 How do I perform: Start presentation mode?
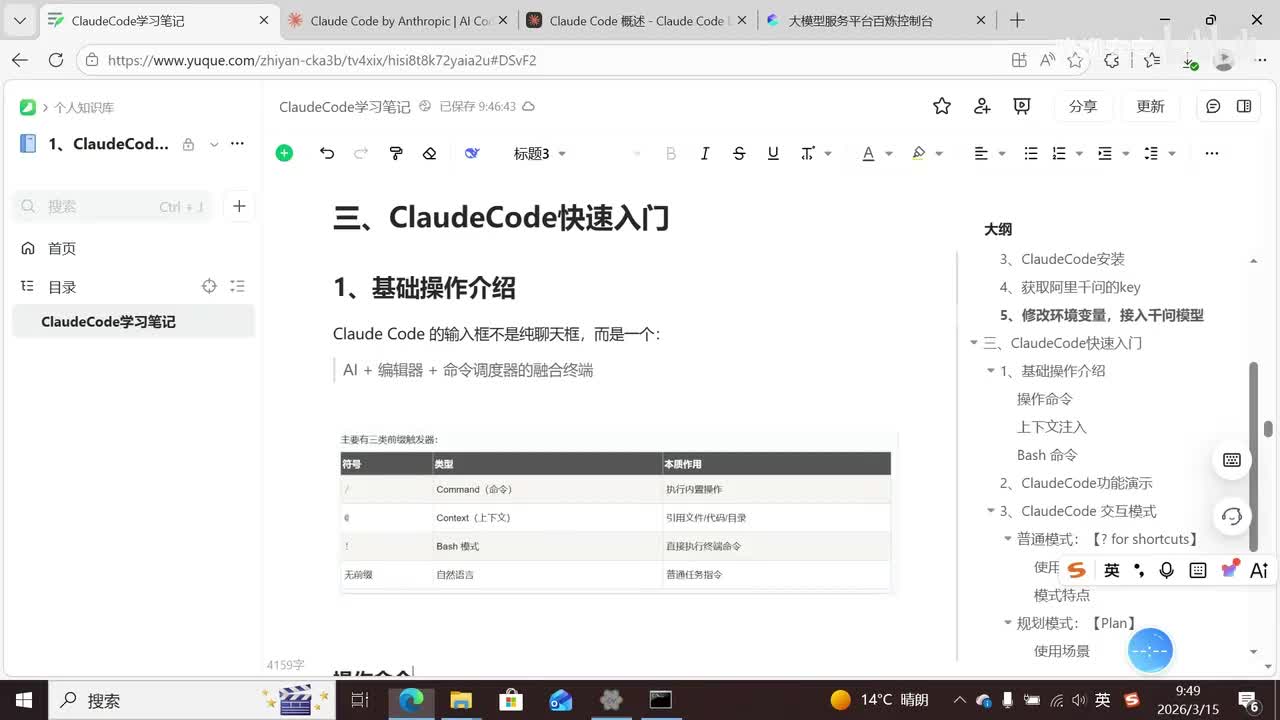click(x=1022, y=106)
